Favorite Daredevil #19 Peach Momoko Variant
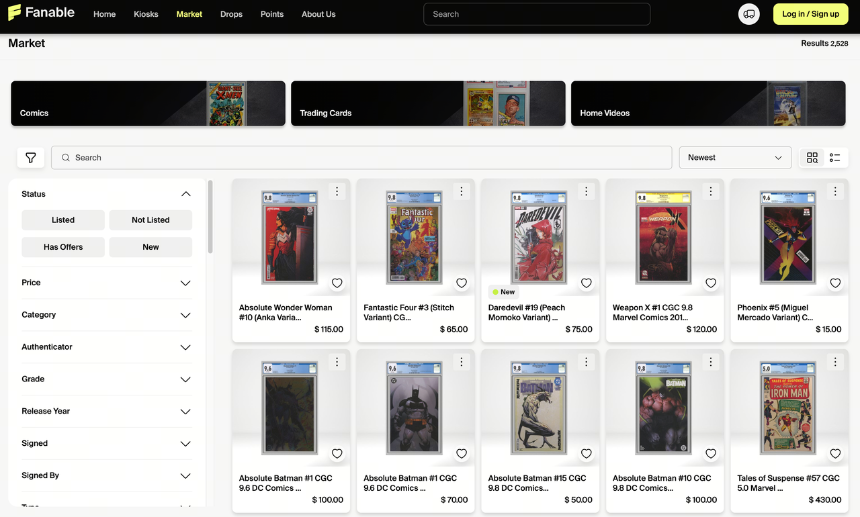 point(586,283)
